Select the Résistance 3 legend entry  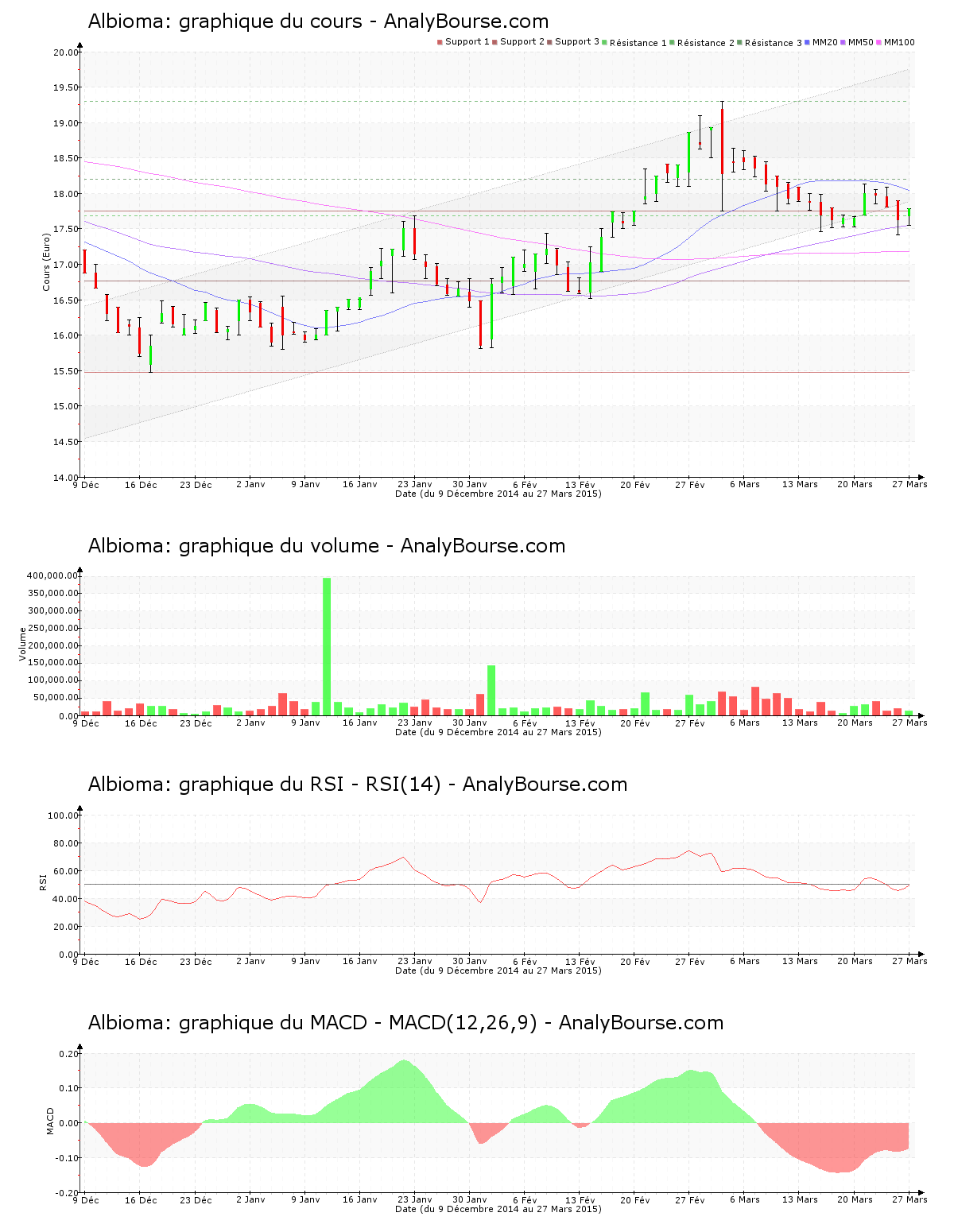click(x=770, y=43)
